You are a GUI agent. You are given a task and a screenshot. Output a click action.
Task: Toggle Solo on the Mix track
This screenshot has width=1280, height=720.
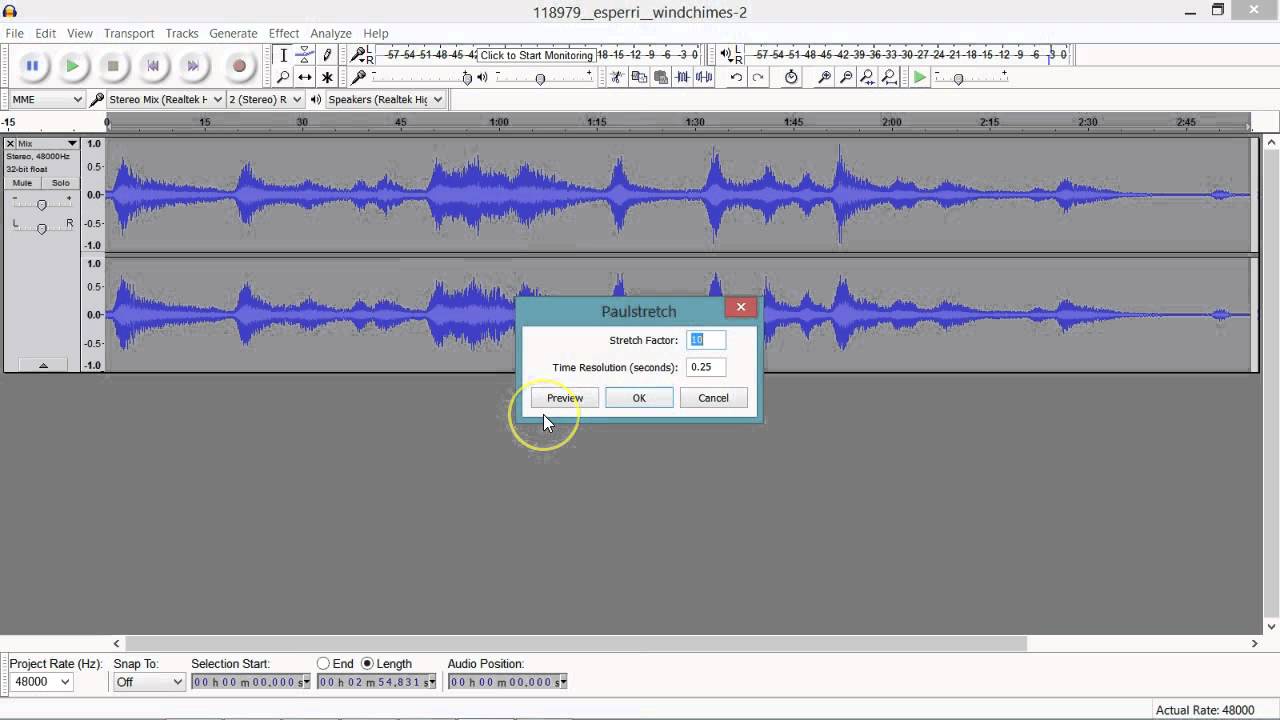point(61,183)
